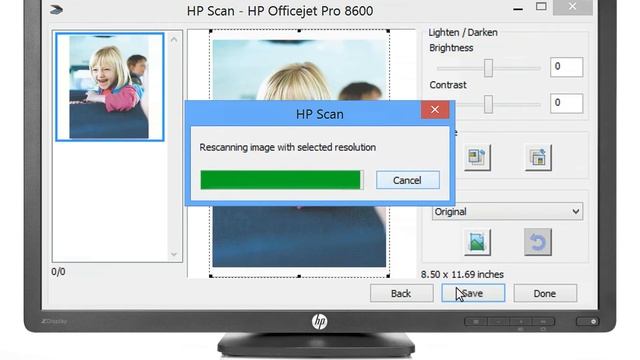Click the 8.50 x 11.69 inches text
This screenshot has height=360, width=640.
(462, 274)
